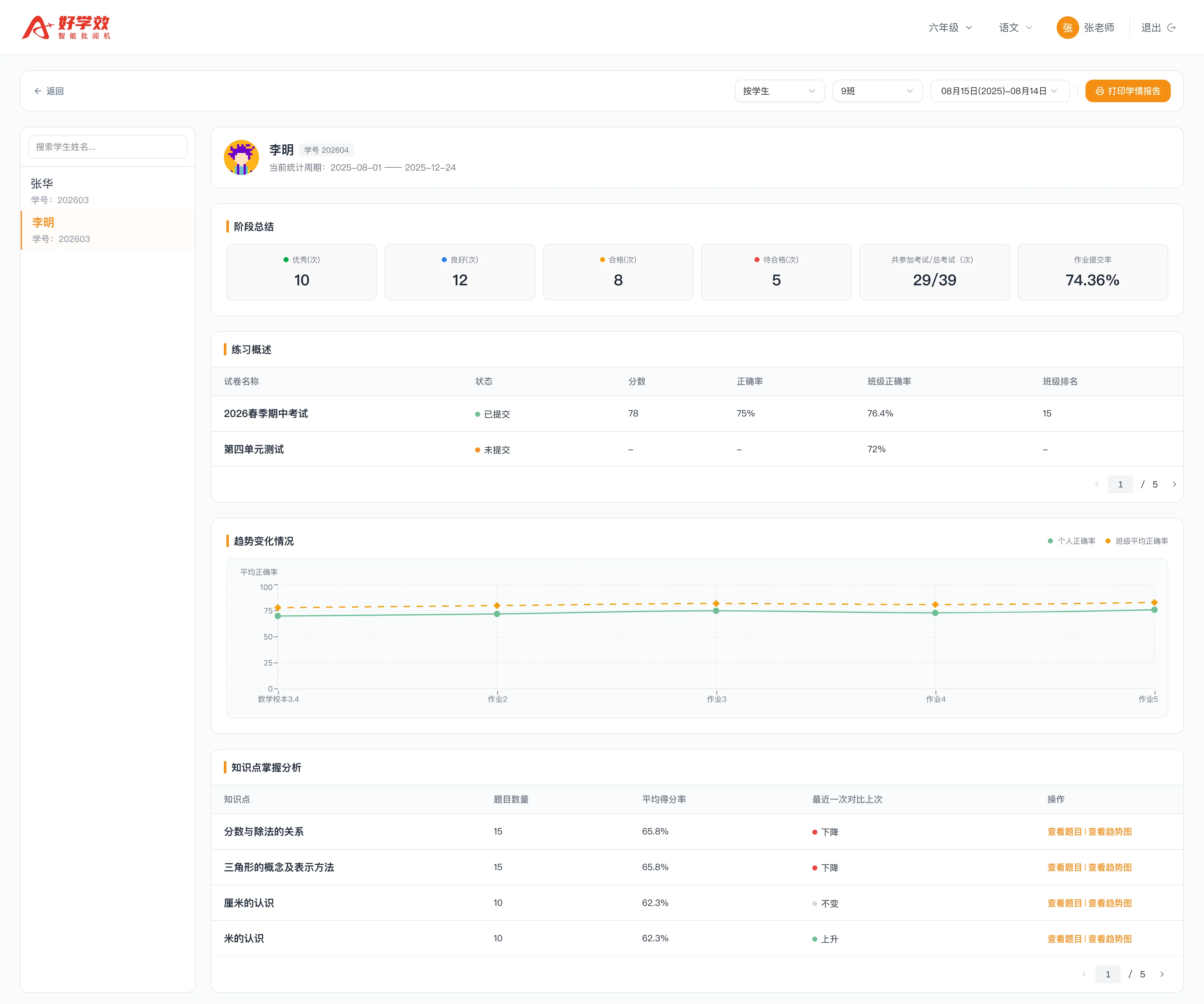Click the 搜索学生姓名 search field

coord(108,147)
